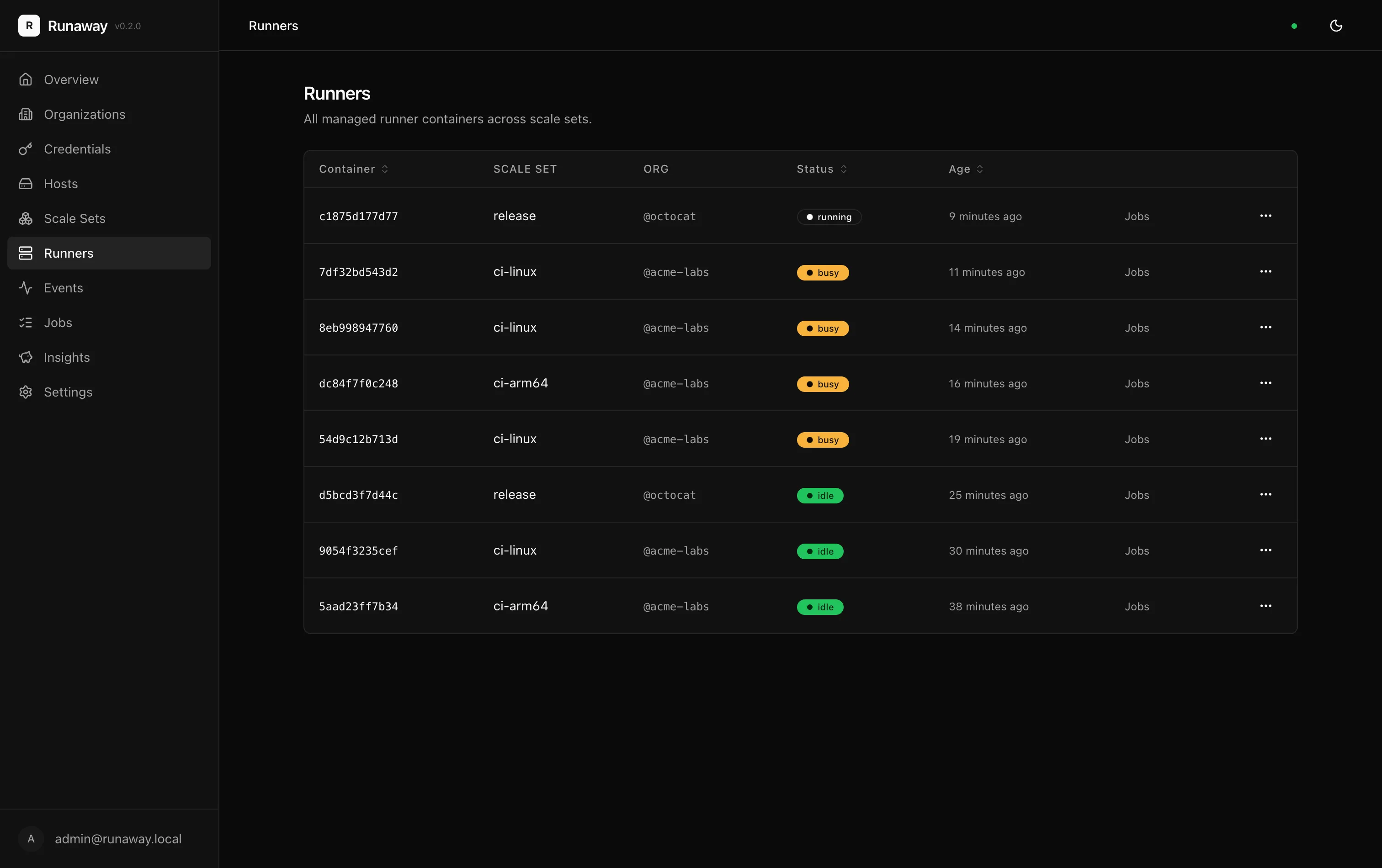Image resolution: width=1382 pixels, height=868 pixels.
Task: Open the Scale Sets boxes icon
Action: tap(25, 218)
